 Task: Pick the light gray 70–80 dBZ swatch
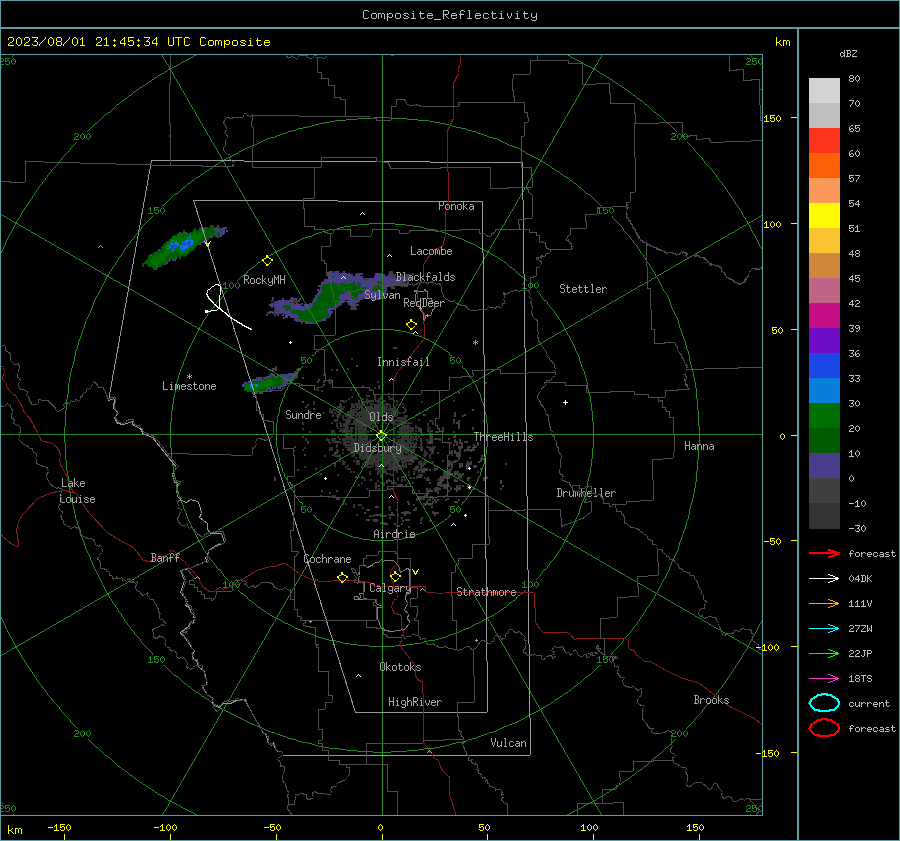pyautogui.click(x=824, y=91)
